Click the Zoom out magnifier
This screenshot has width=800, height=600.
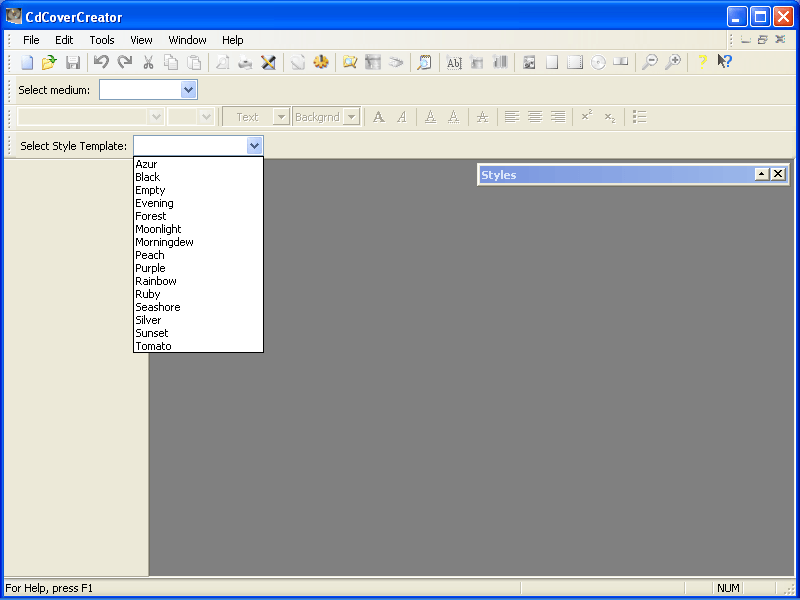(x=649, y=62)
